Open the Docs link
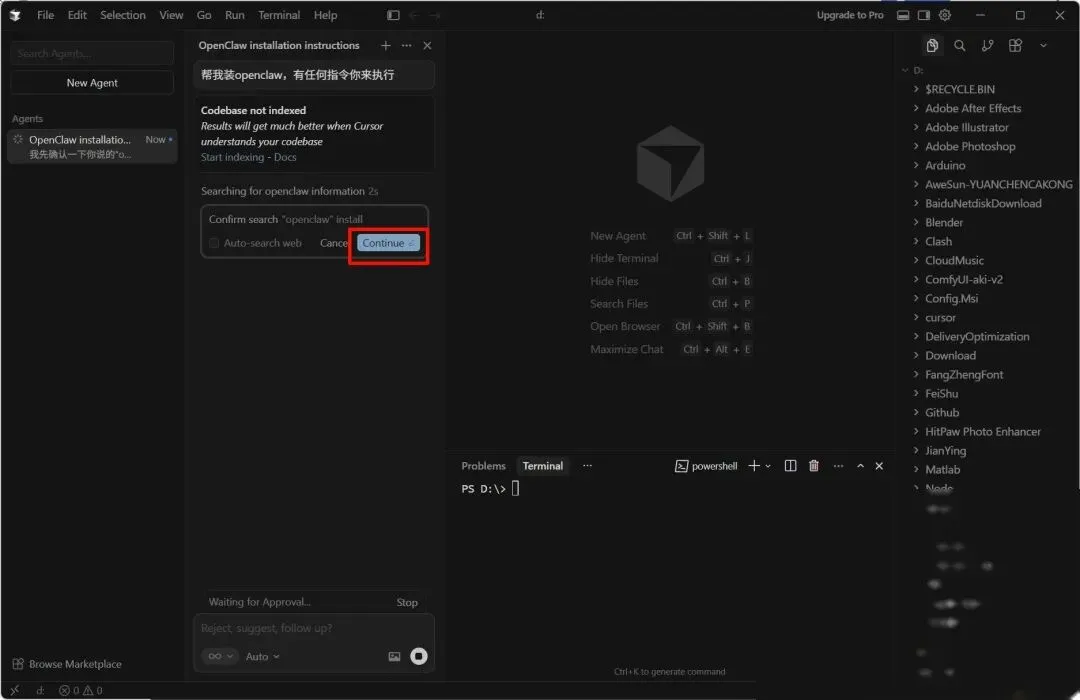The image size is (1080, 700). click(285, 157)
